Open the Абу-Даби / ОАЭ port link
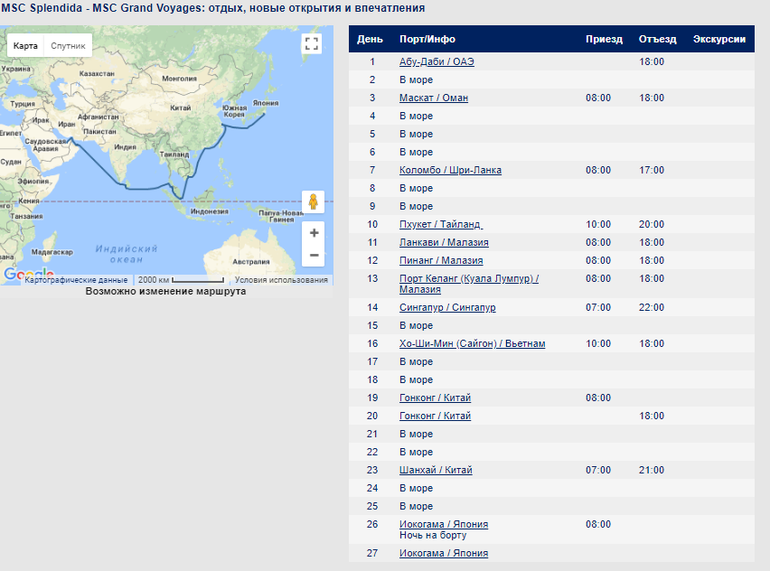This screenshot has width=770, height=571. [436, 62]
